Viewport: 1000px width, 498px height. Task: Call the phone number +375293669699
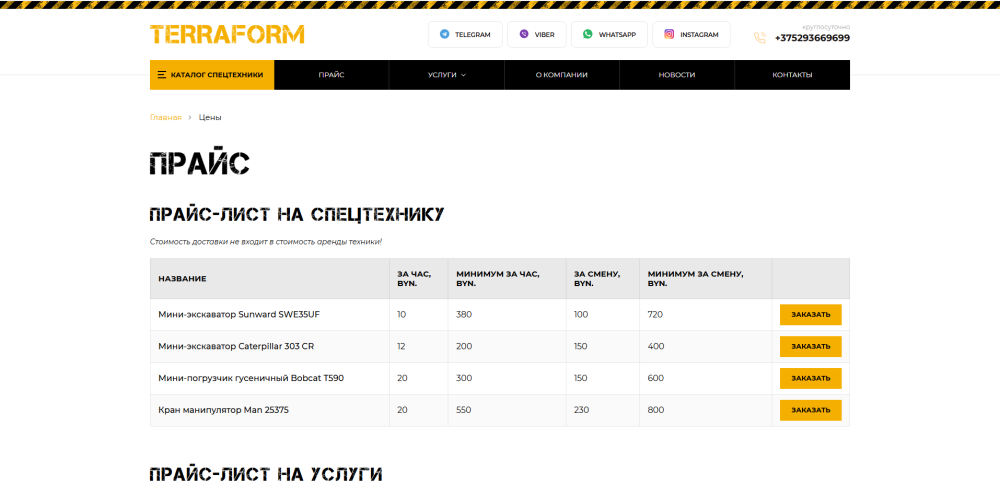coord(812,38)
